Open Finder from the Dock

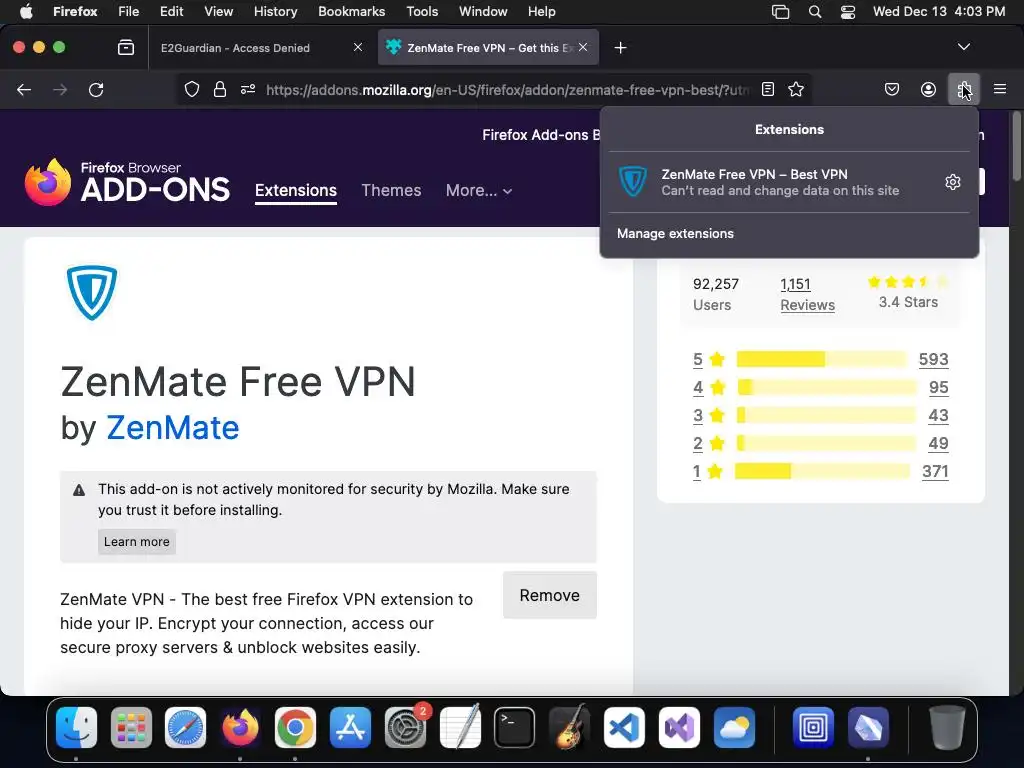tap(76, 727)
